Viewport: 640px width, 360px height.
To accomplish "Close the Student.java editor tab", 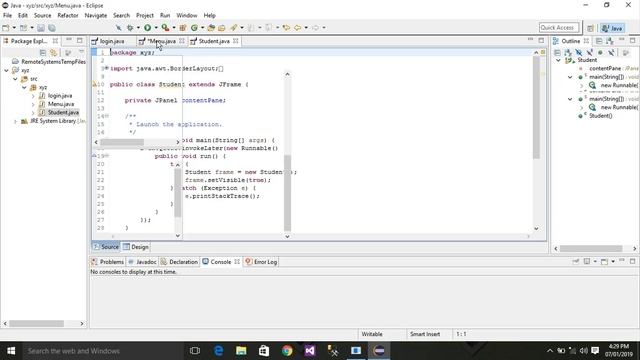I will click(236, 41).
